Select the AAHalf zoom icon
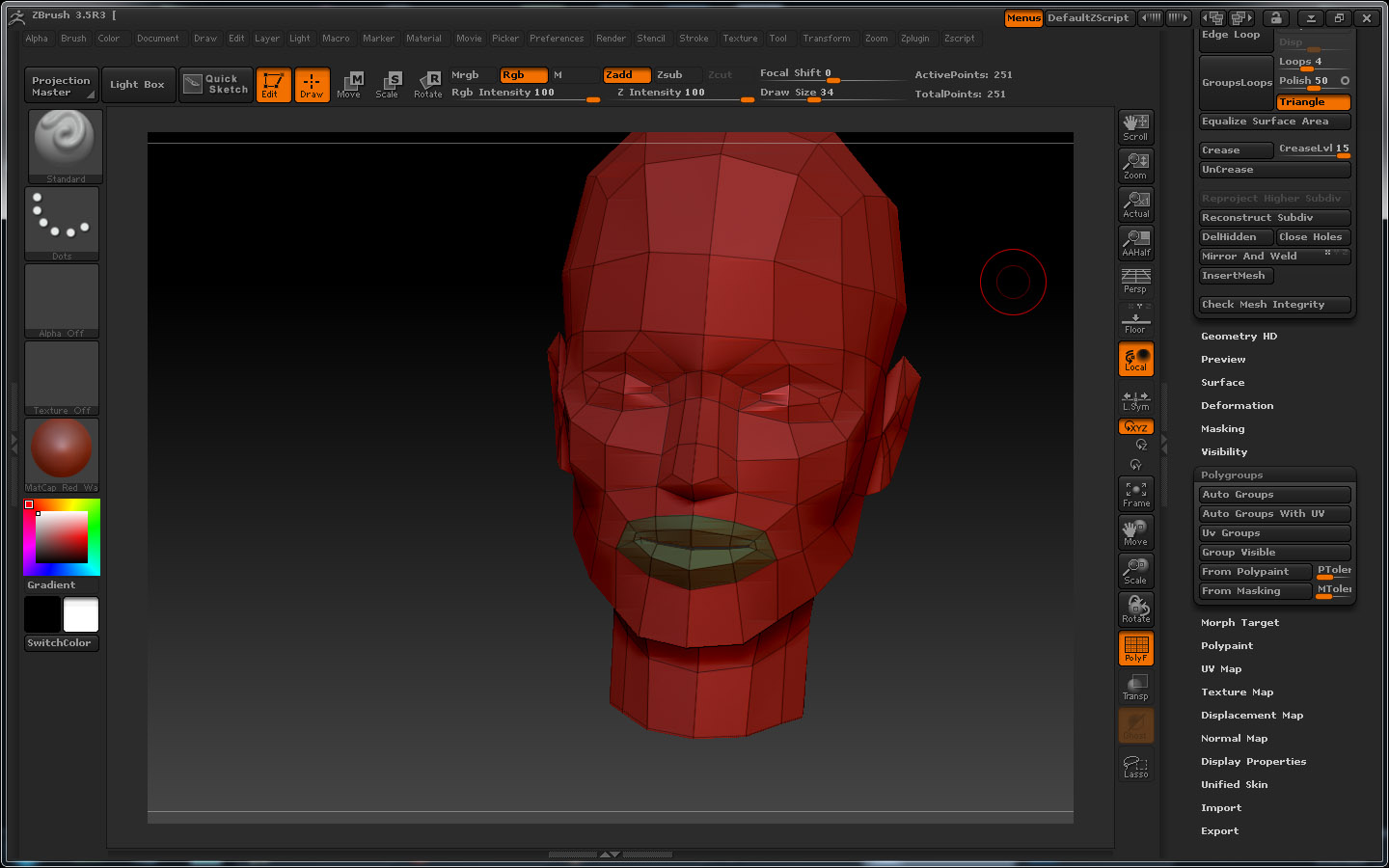Screen dimensions: 1389x868 [1135, 243]
